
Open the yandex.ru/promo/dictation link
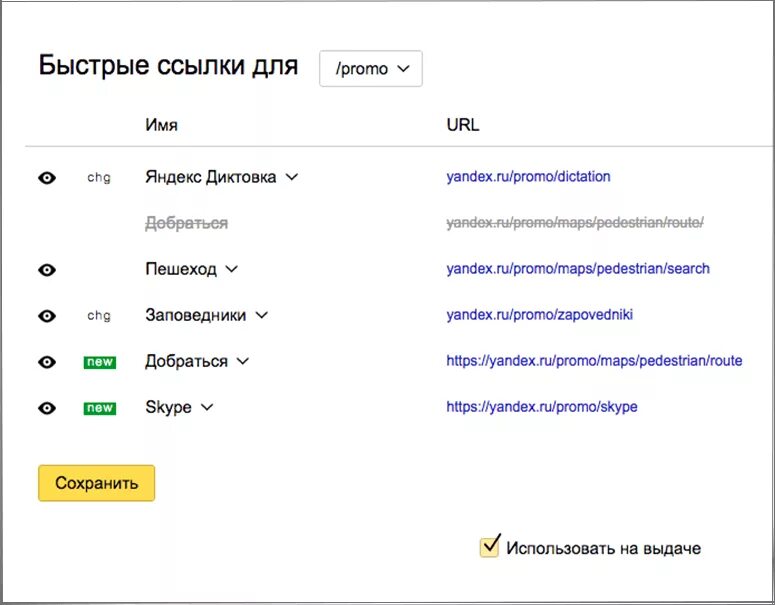point(528,177)
